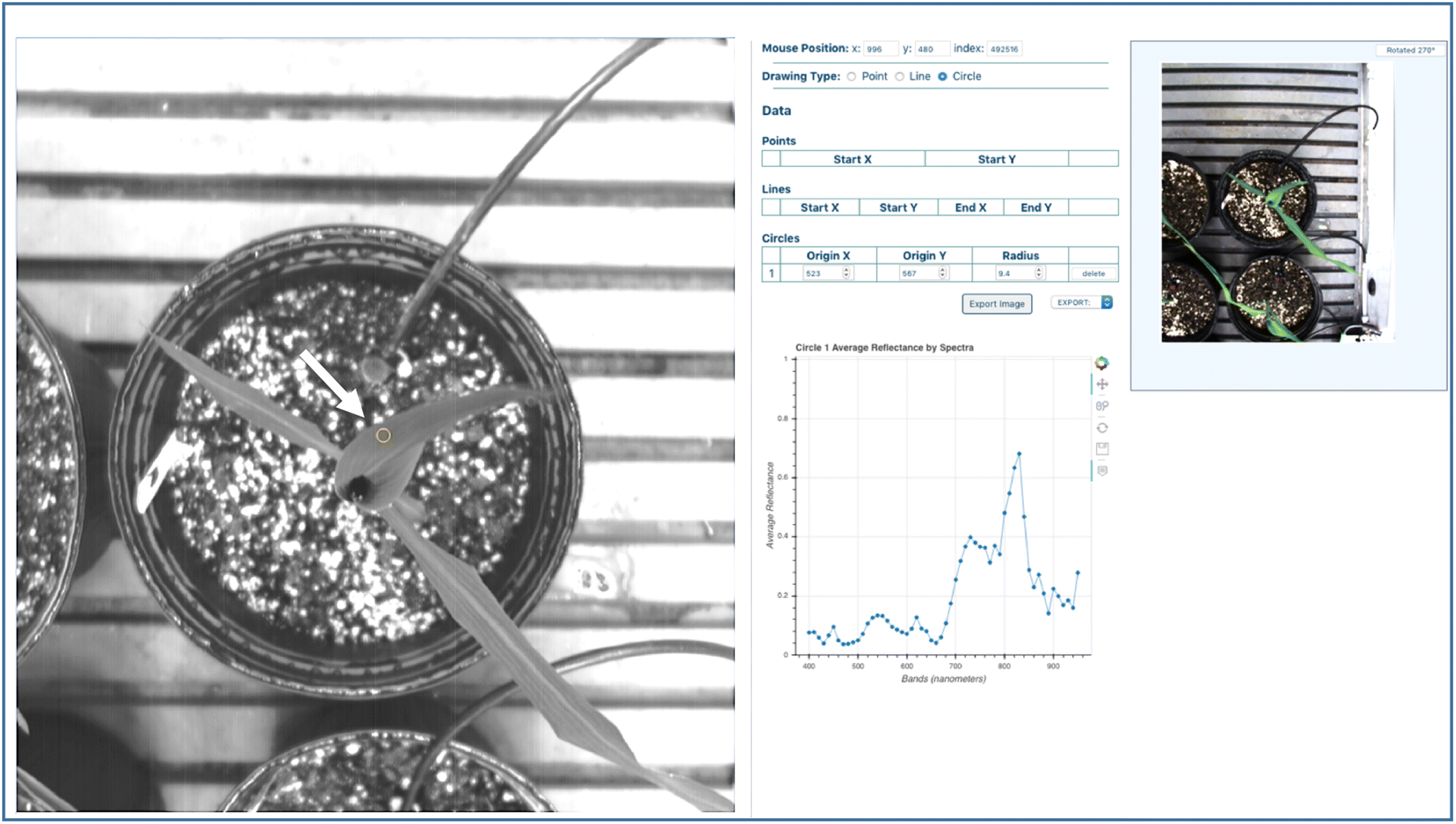Click the 'Points' section heading
The width and height of the screenshot is (1456, 824).
point(778,141)
